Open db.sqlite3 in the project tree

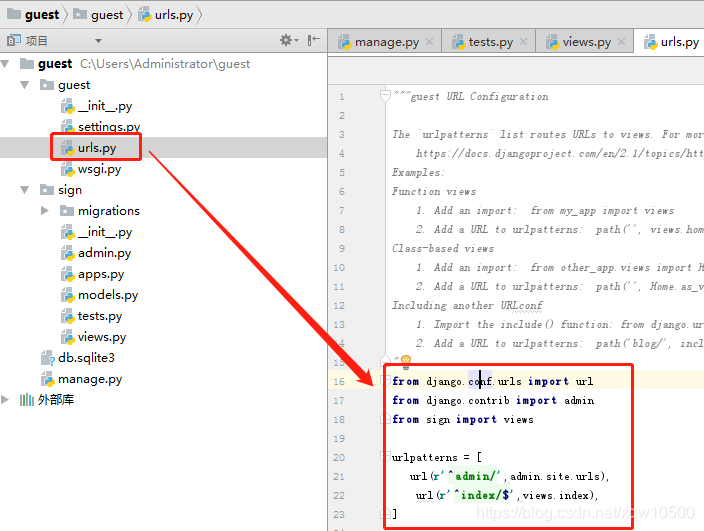tap(78, 358)
